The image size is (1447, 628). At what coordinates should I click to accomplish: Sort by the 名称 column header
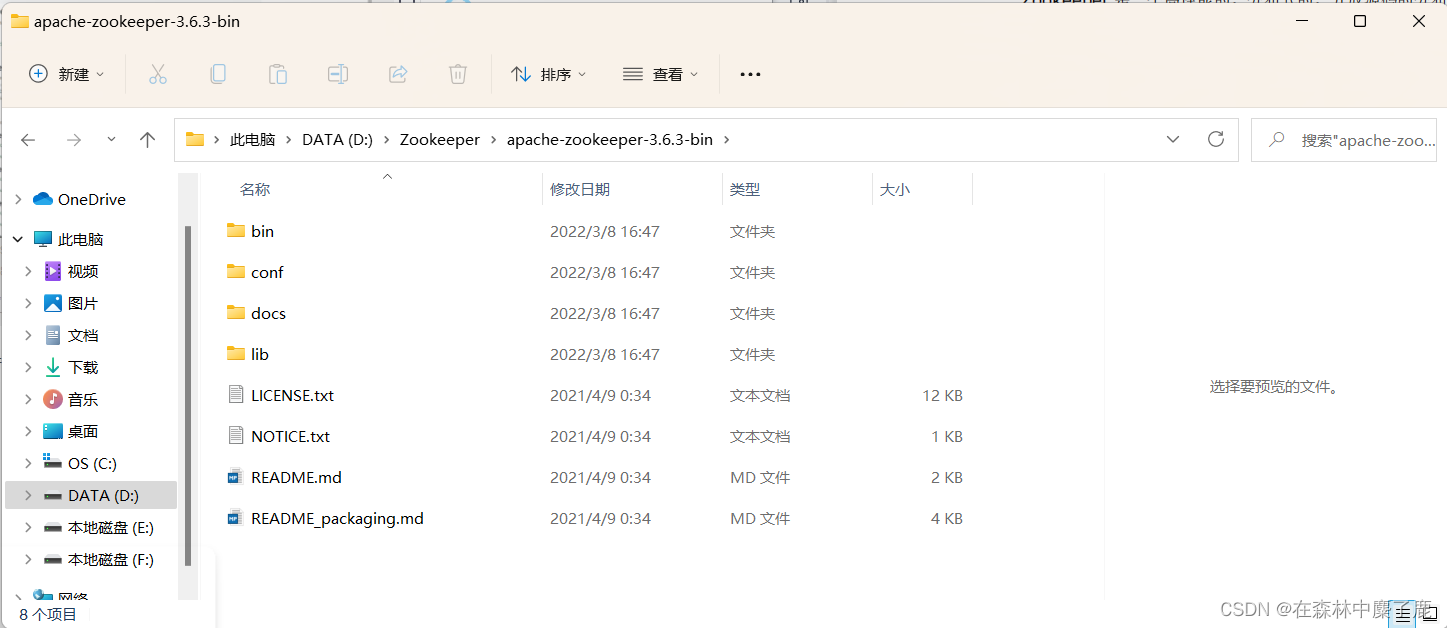(255, 189)
